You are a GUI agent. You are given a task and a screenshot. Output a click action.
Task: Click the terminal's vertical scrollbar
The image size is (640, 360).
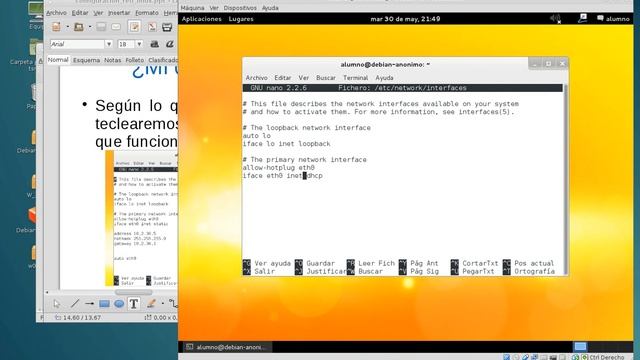[565, 180]
